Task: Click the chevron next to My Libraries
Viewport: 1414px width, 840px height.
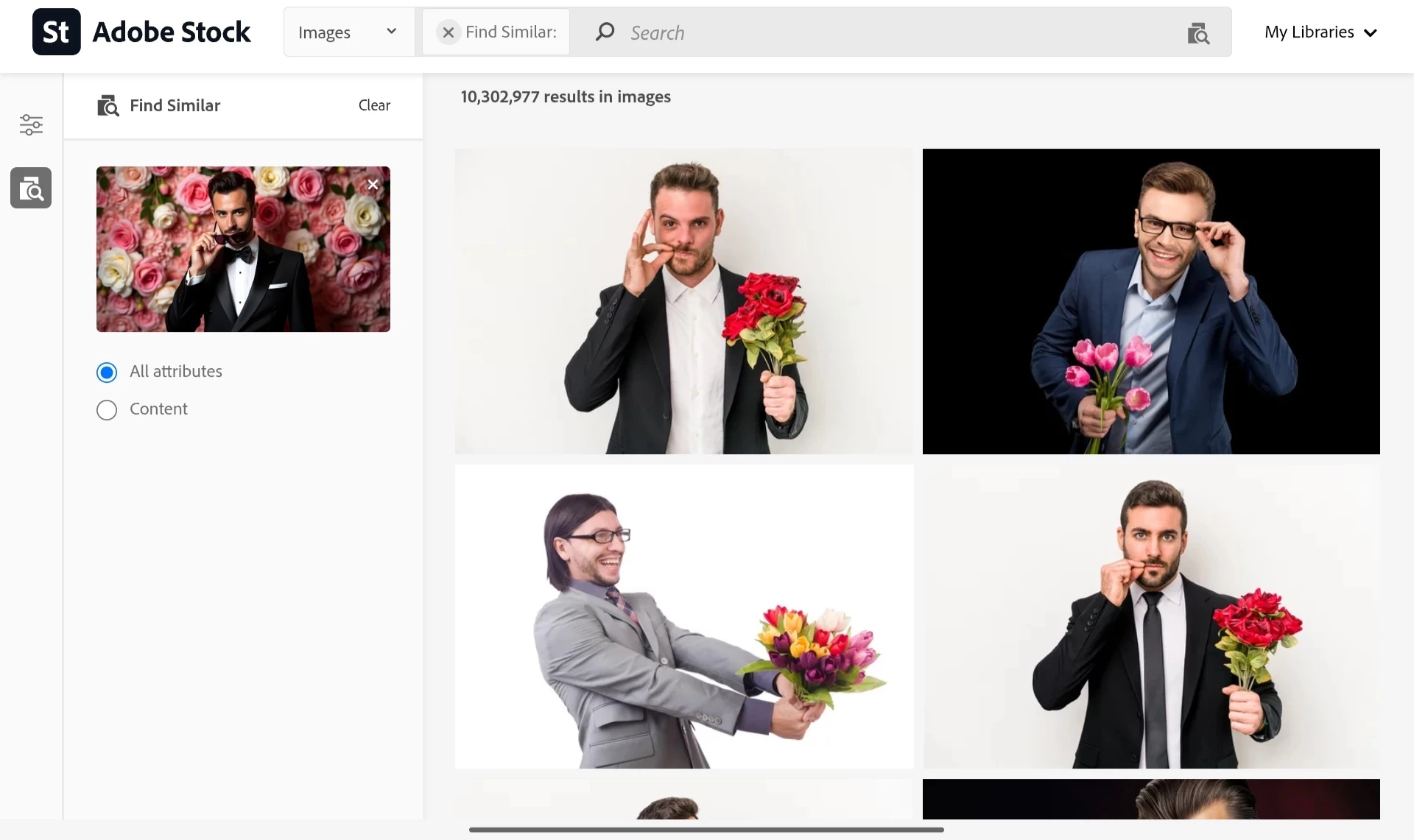Action: coord(1371,33)
